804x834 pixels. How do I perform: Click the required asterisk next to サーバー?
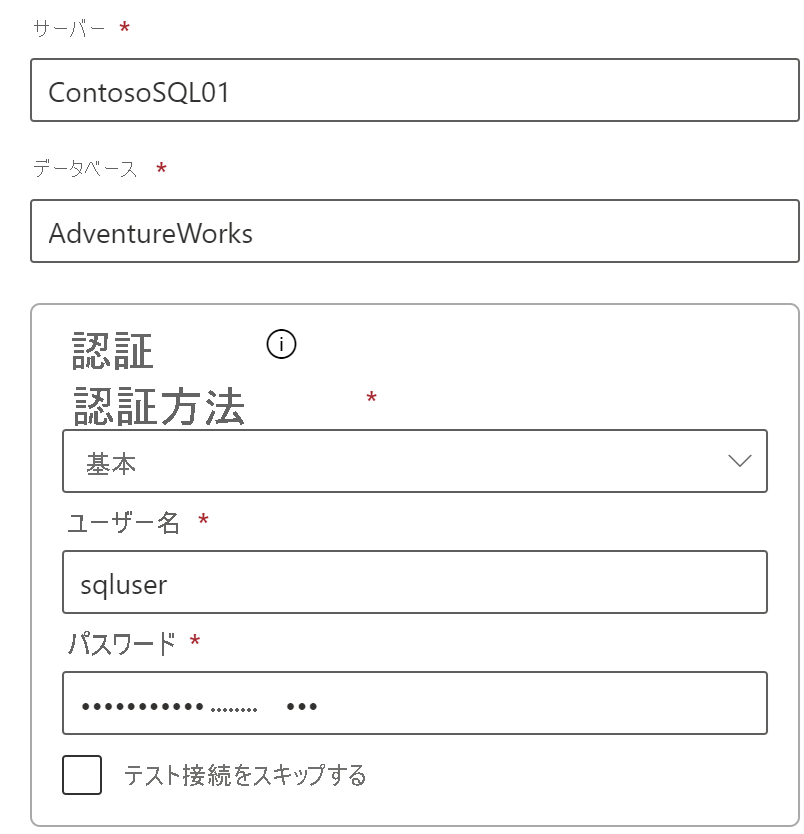tap(125, 29)
